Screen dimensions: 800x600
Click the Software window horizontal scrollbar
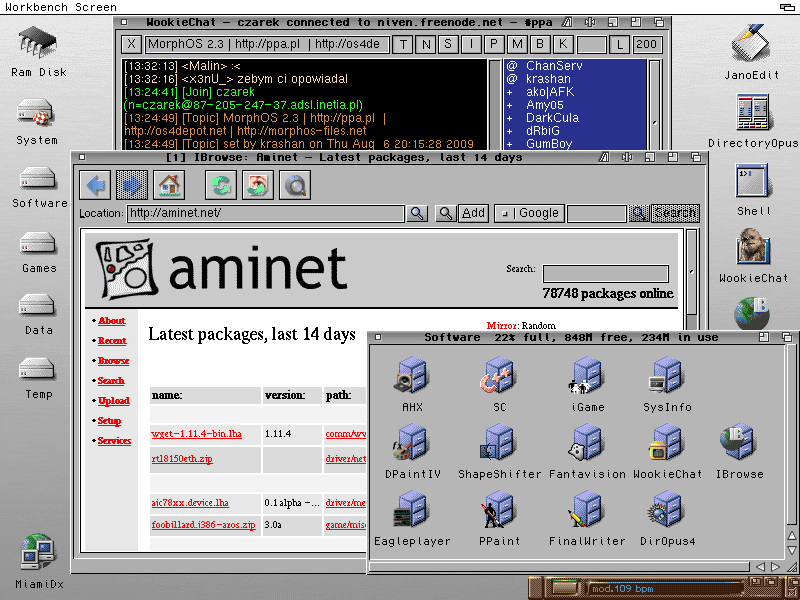click(559, 567)
